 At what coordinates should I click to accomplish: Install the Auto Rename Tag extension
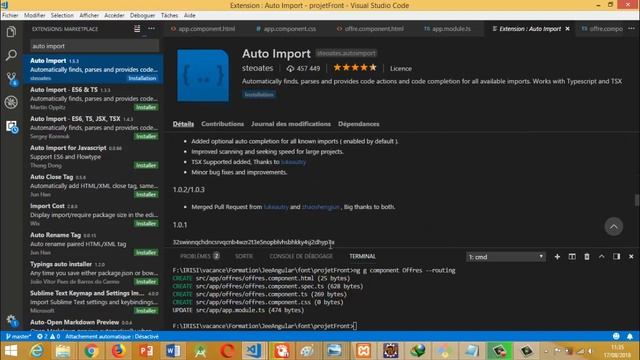(x=146, y=252)
